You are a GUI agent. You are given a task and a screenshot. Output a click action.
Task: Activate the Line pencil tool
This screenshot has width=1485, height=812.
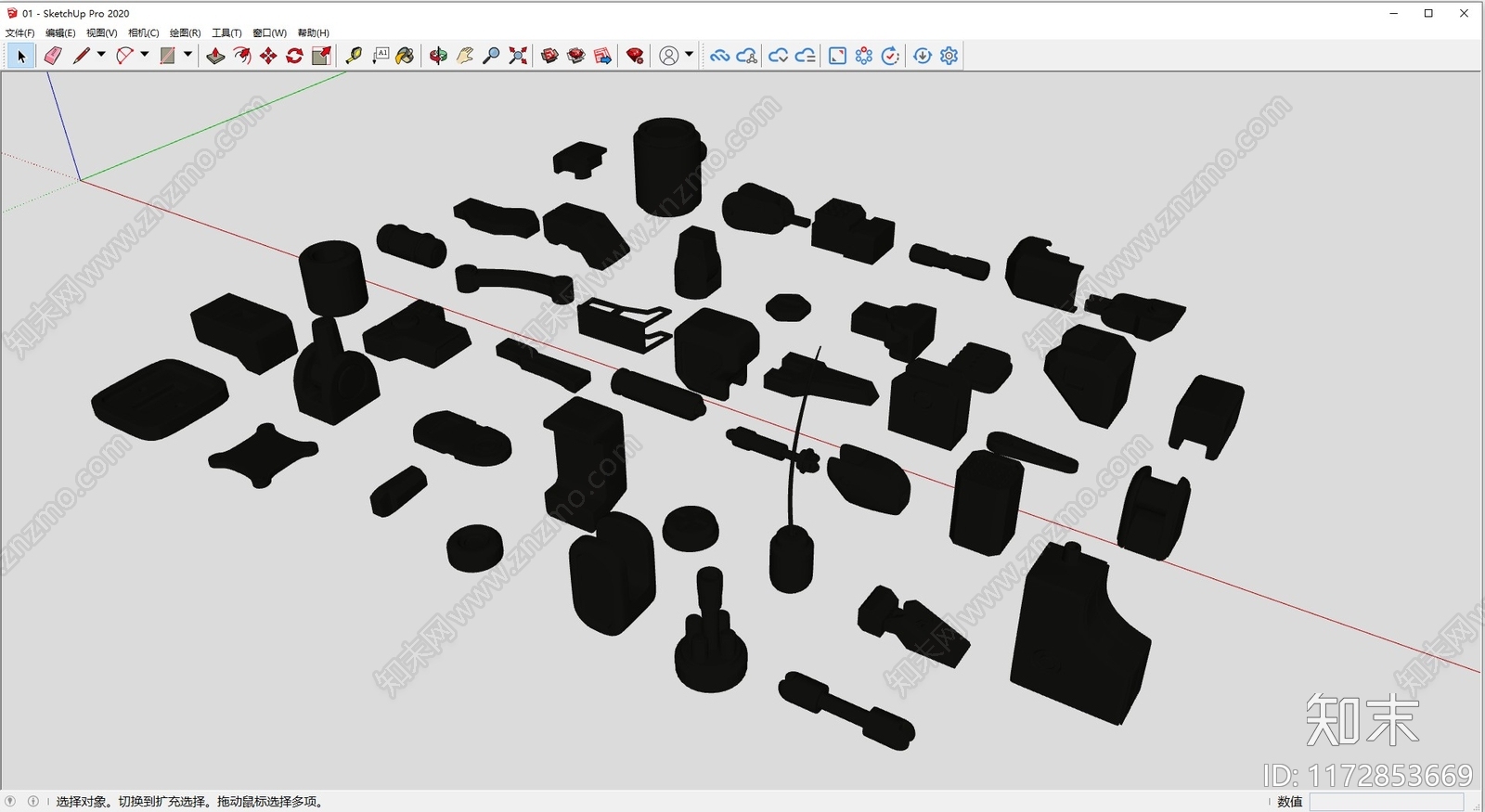[82, 56]
